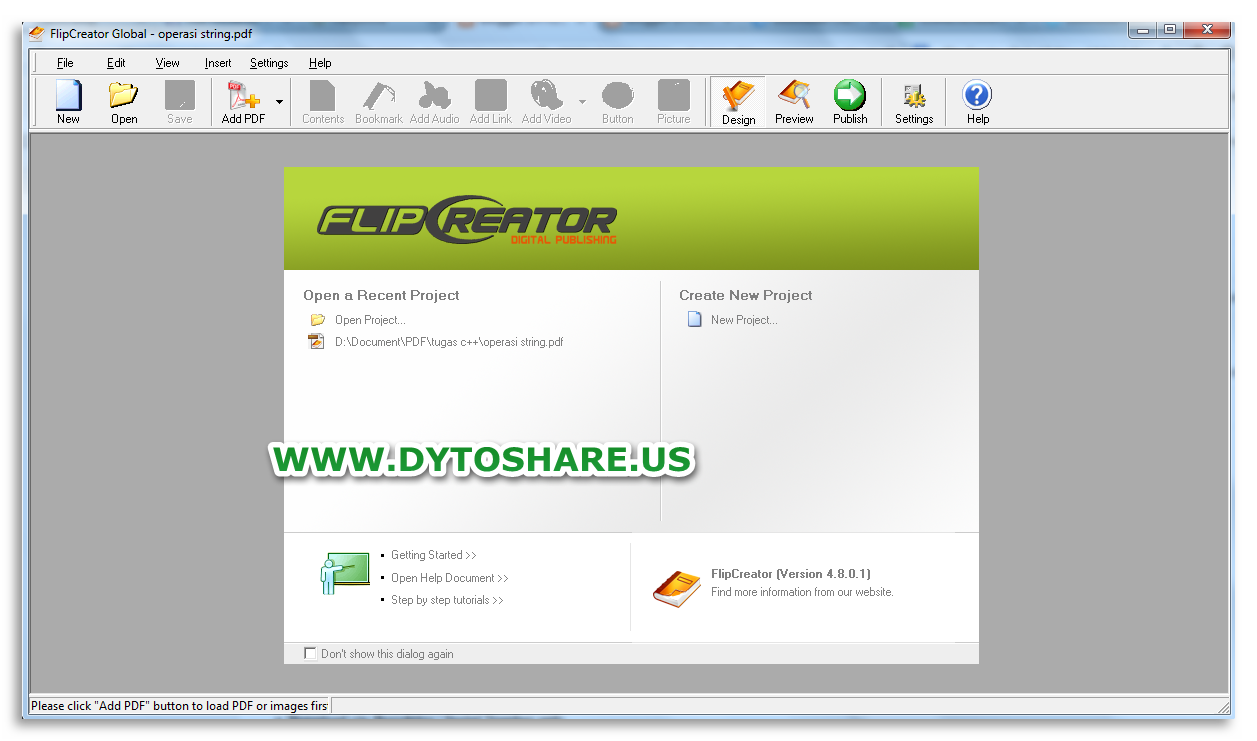The image size is (1257, 741).
Task: Click FlipCreator (Version 4.8.0.1) text
Action: [791, 574]
